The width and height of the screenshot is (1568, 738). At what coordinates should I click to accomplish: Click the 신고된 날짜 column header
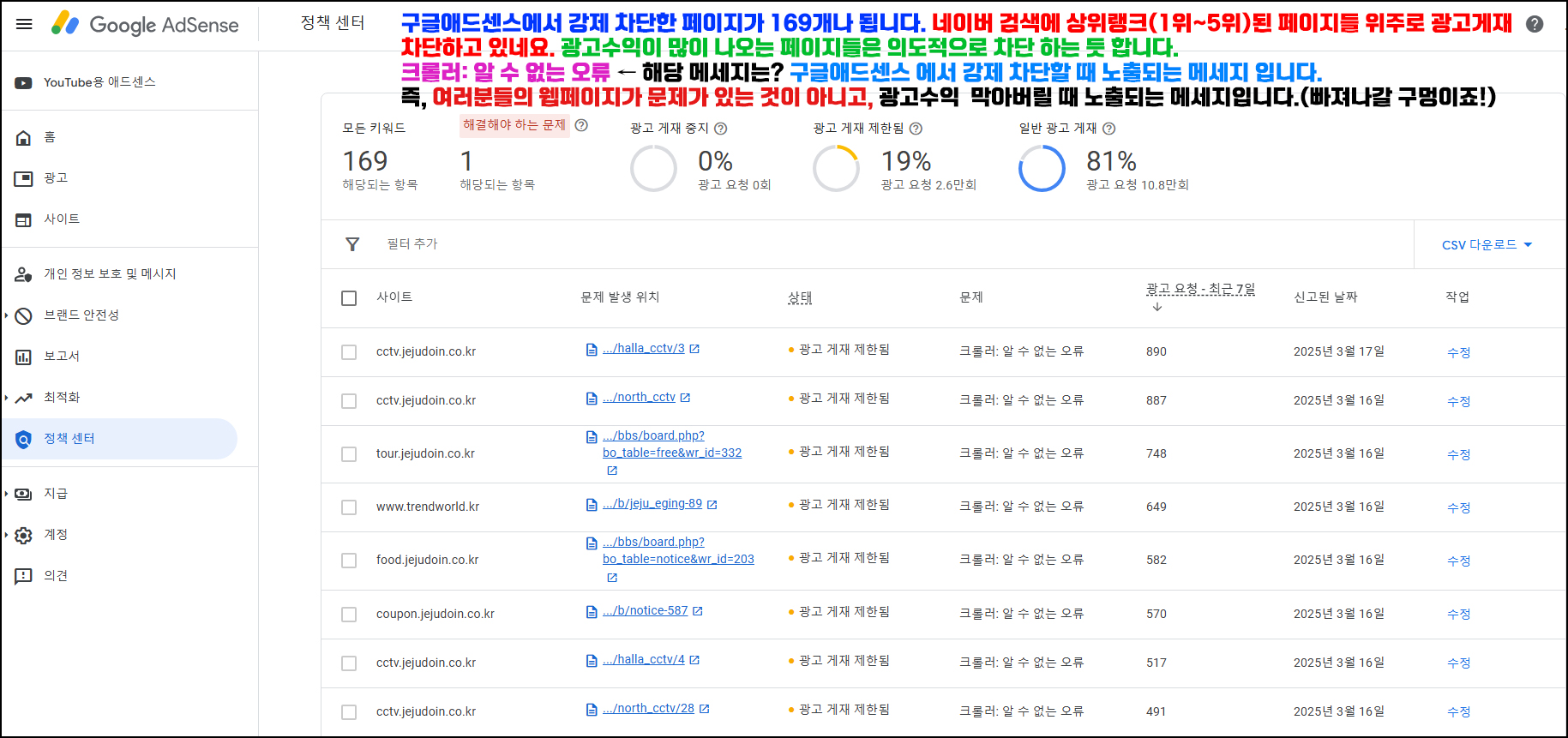(x=1325, y=297)
